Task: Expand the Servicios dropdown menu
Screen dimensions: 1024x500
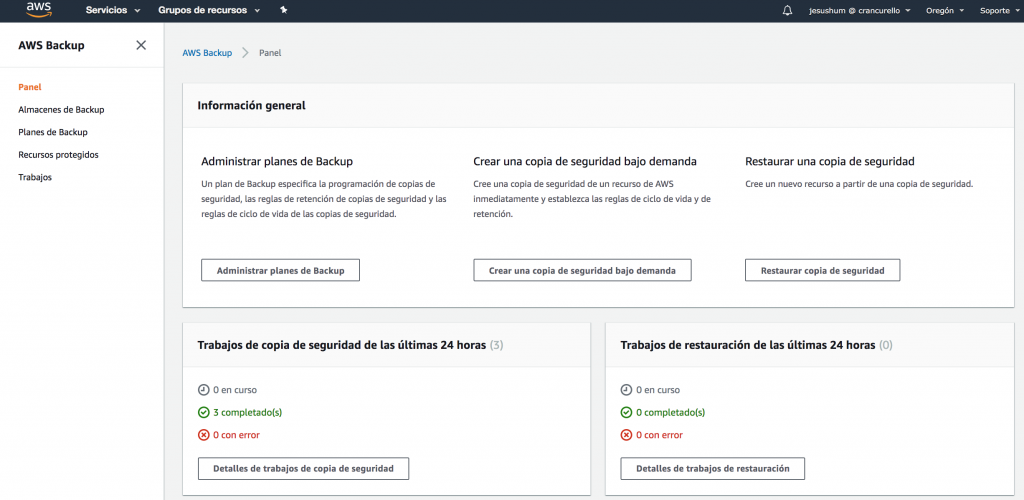Action: click(111, 10)
